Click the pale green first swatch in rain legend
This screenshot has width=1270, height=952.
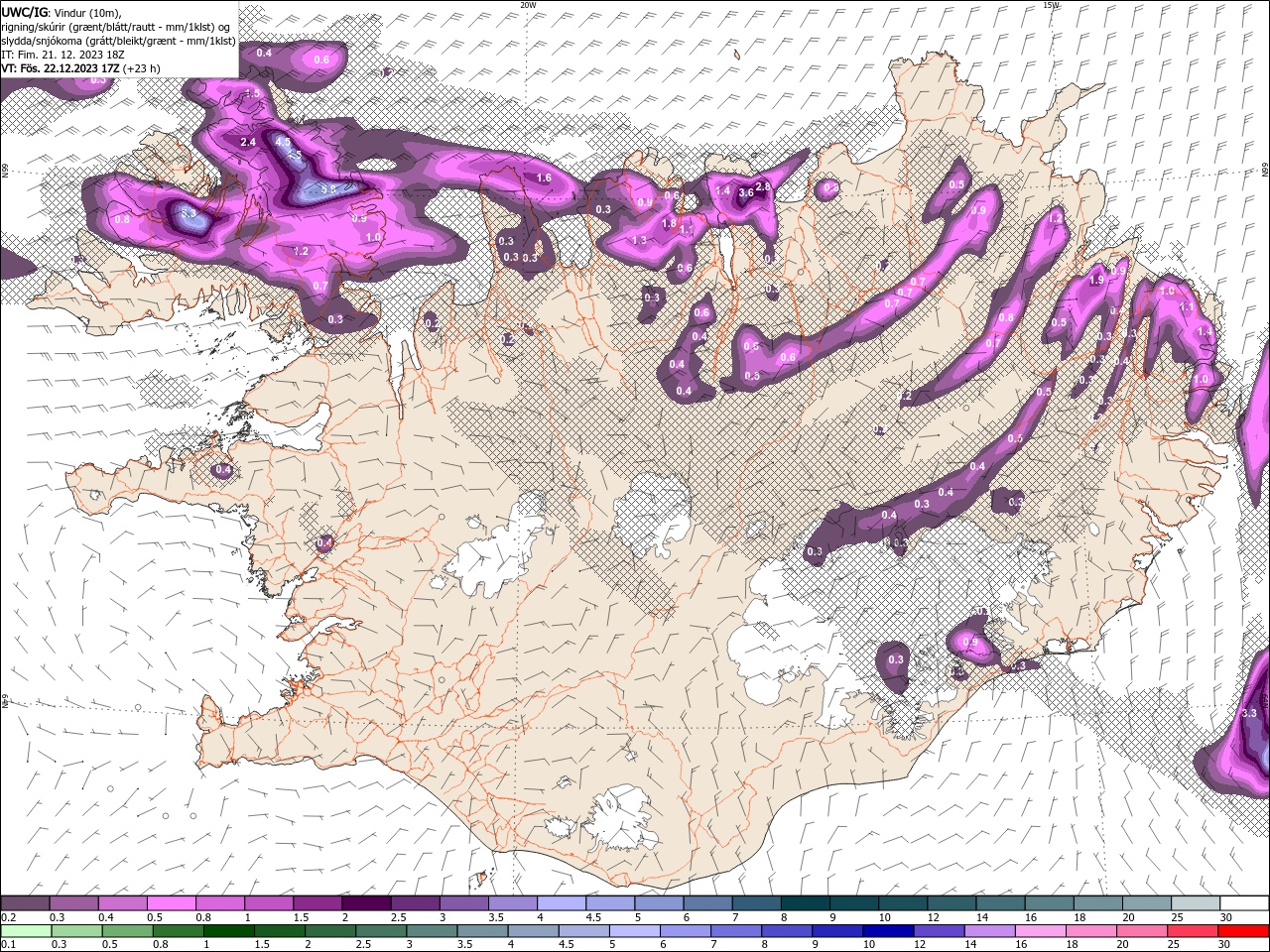25,930
